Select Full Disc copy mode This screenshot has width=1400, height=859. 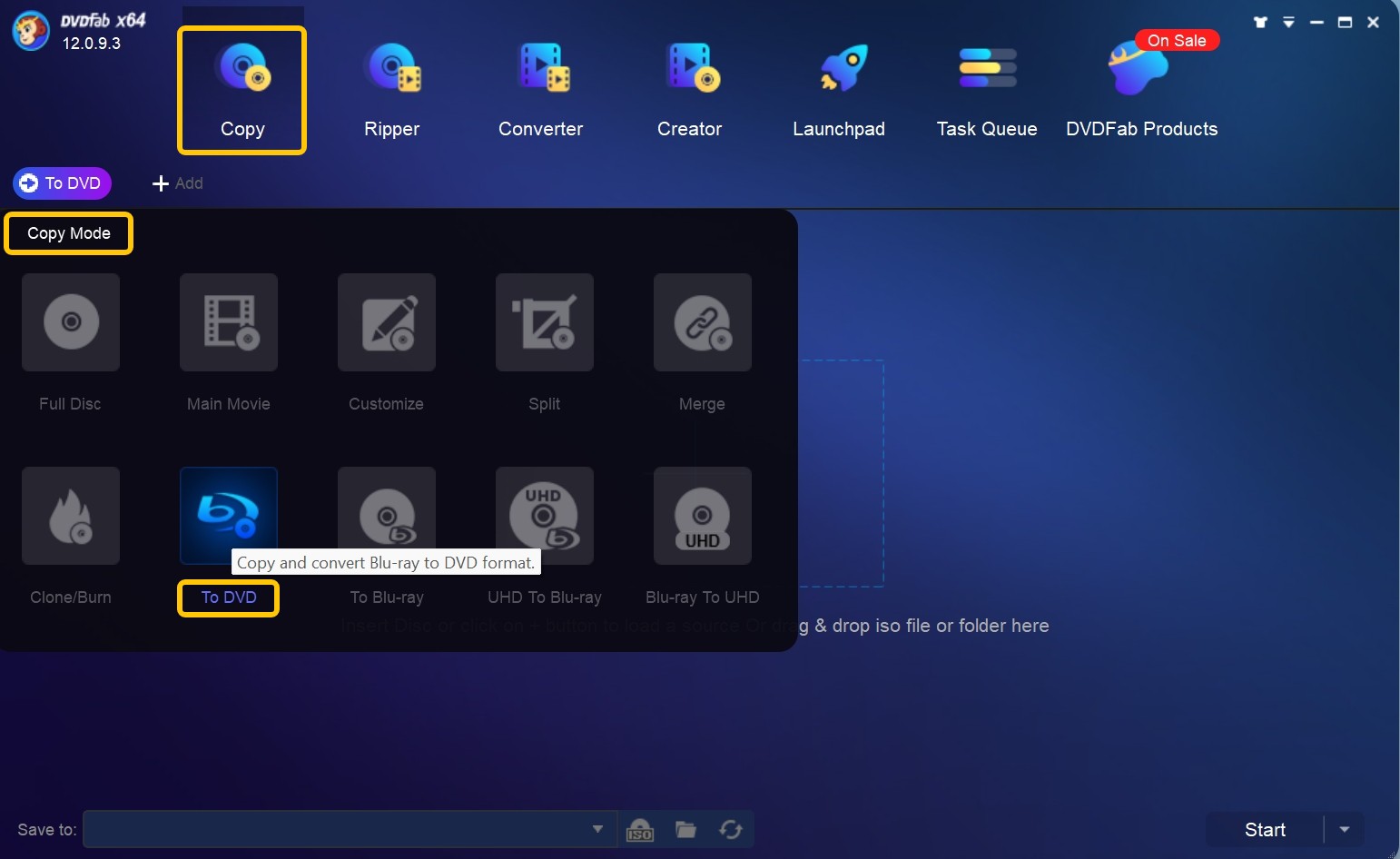(71, 322)
